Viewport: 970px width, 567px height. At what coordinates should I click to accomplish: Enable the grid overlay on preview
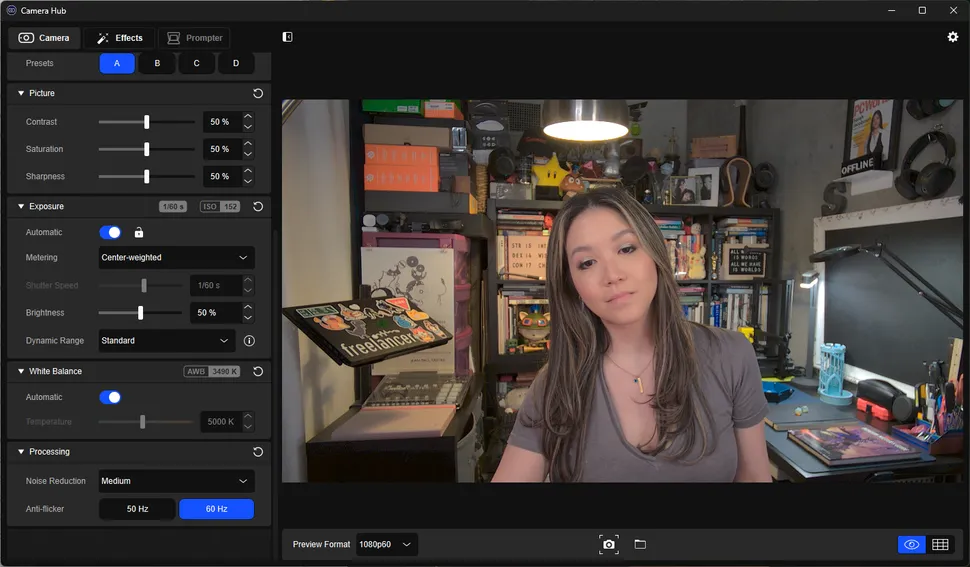(940, 544)
